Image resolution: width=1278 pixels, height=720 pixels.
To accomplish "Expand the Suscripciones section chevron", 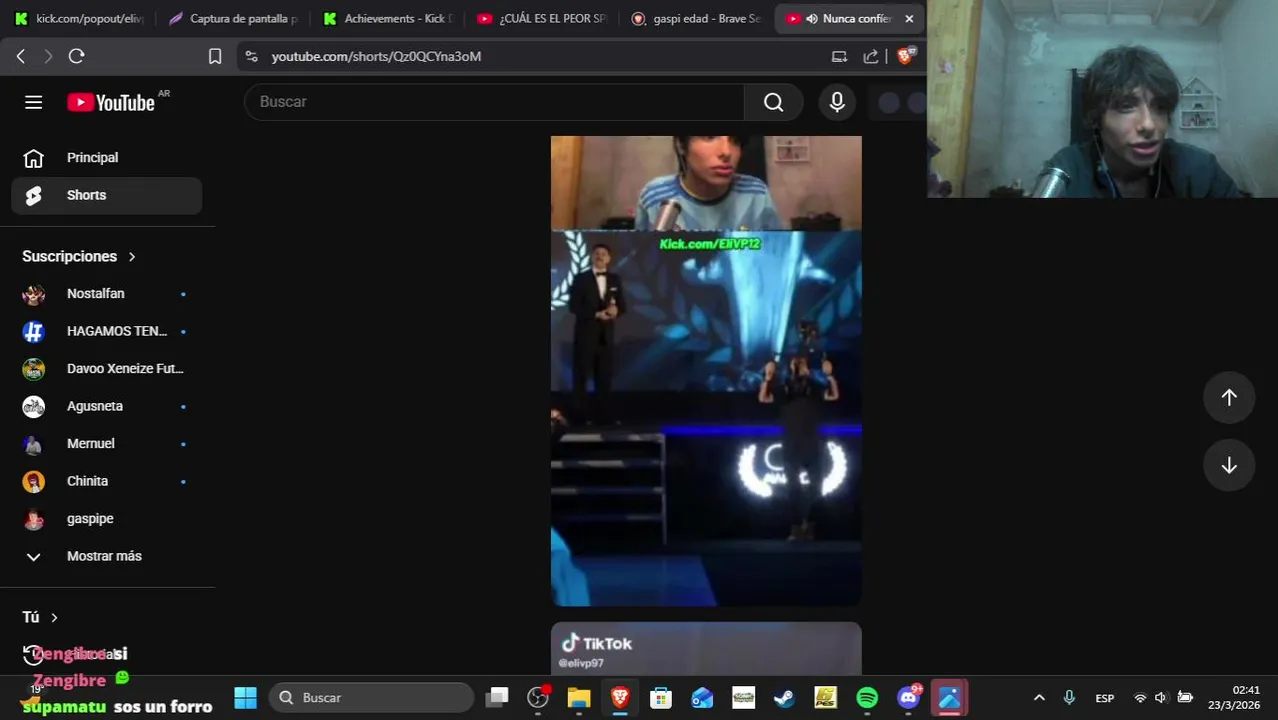I will pyautogui.click(x=131, y=257).
